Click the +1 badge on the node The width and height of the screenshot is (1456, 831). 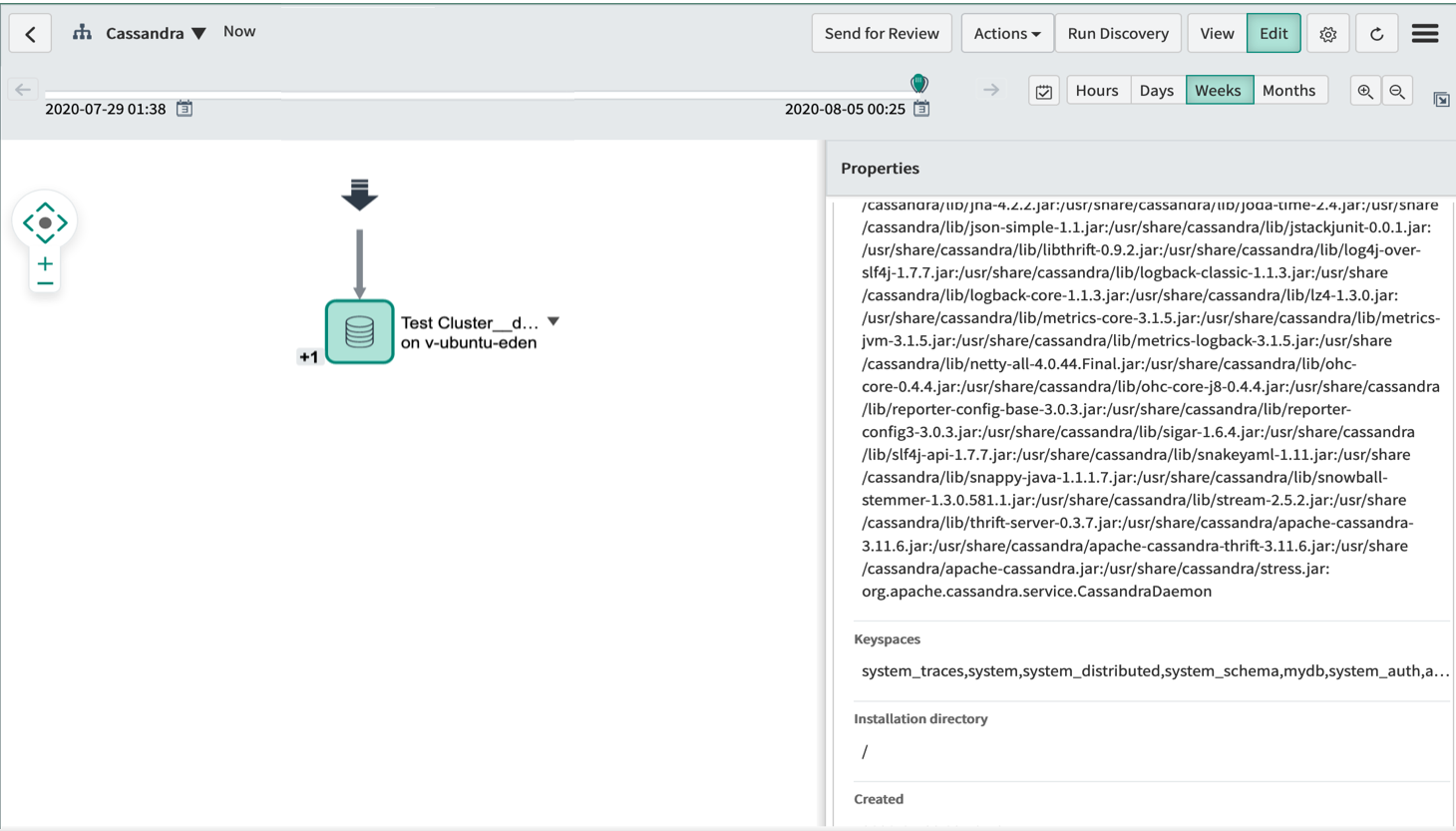(308, 356)
